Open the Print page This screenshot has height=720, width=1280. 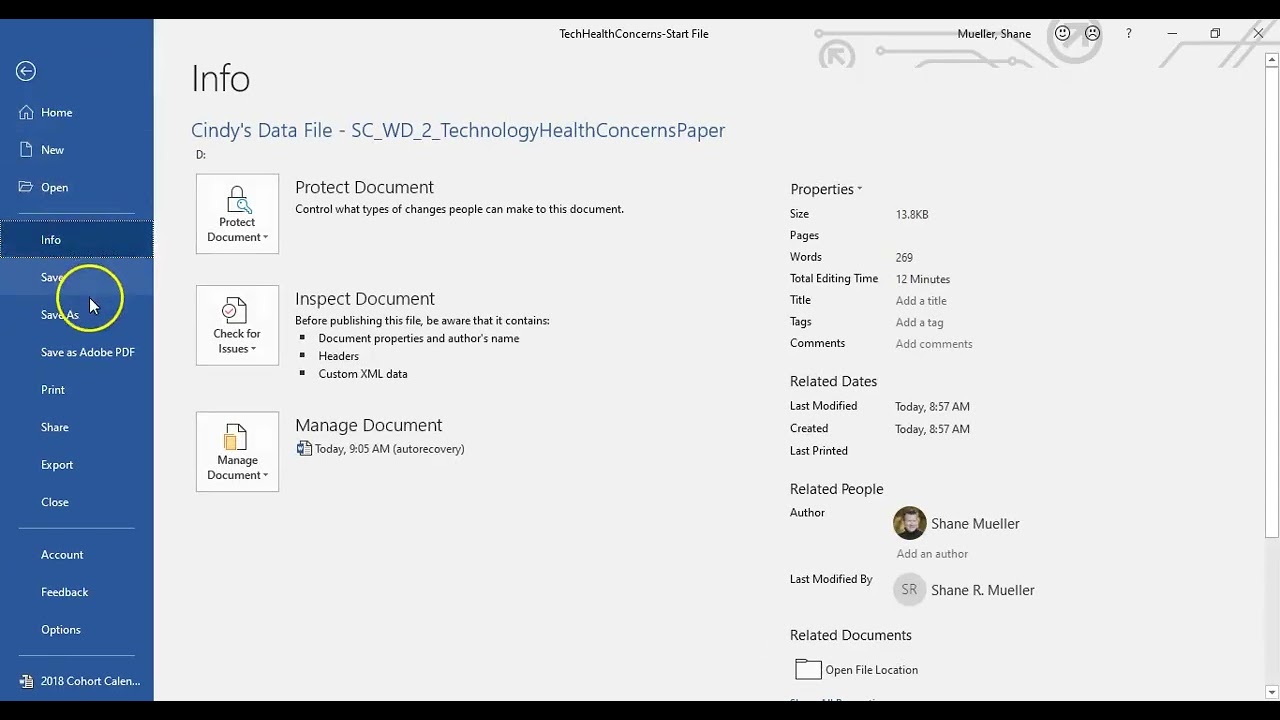point(77,390)
